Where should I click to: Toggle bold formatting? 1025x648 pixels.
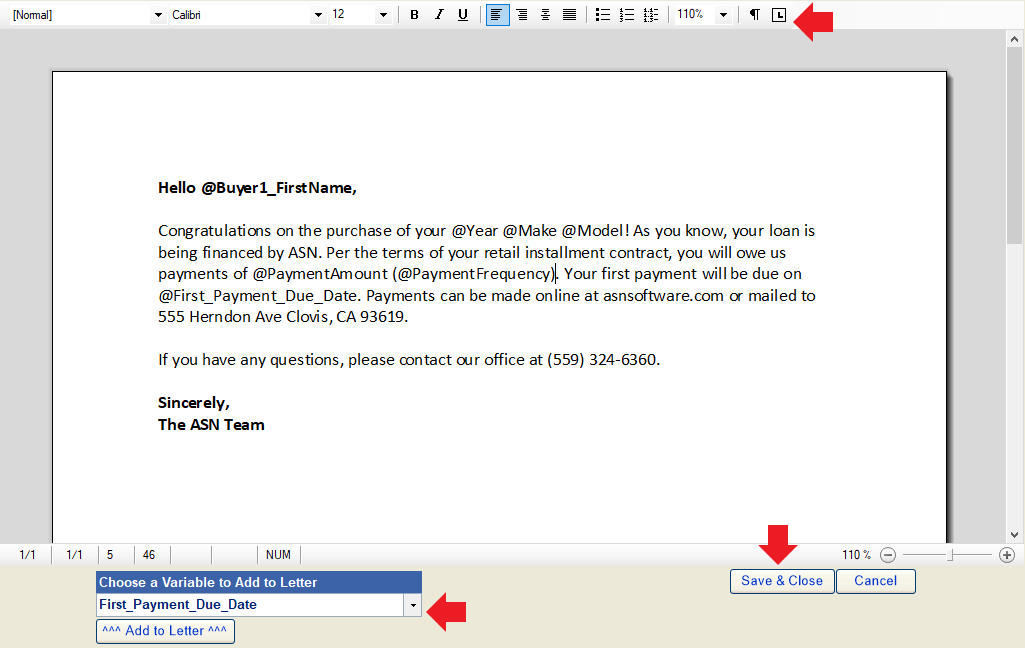pyautogui.click(x=414, y=14)
